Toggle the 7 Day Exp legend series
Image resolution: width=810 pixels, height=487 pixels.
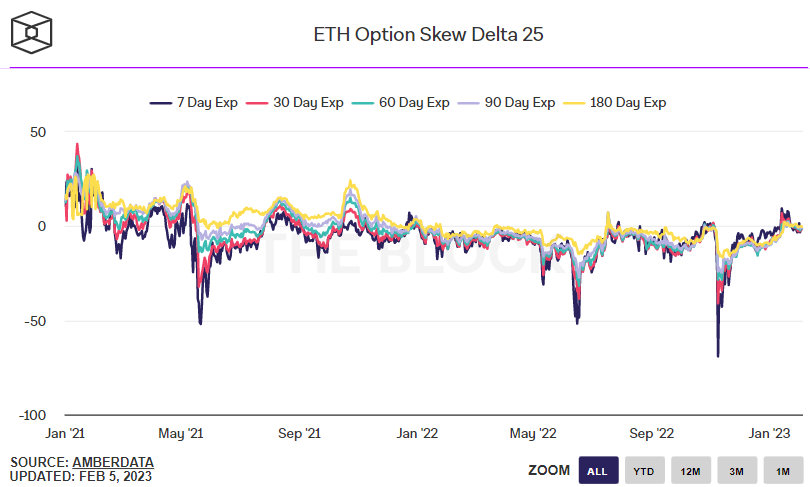(194, 103)
